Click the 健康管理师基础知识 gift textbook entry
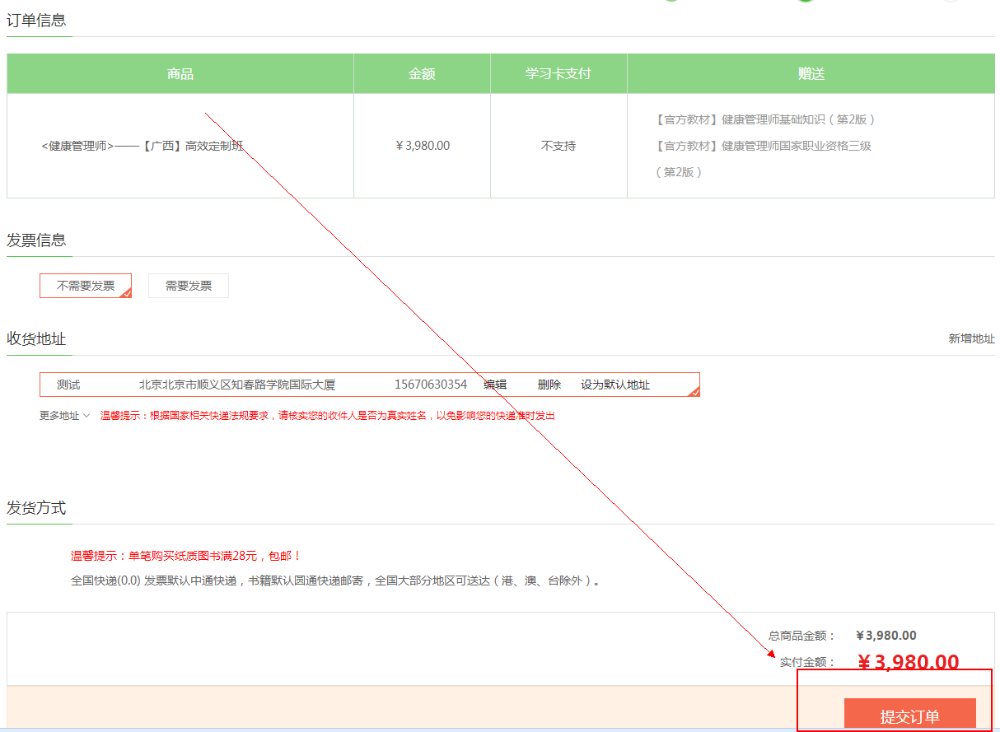 click(766, 119)
